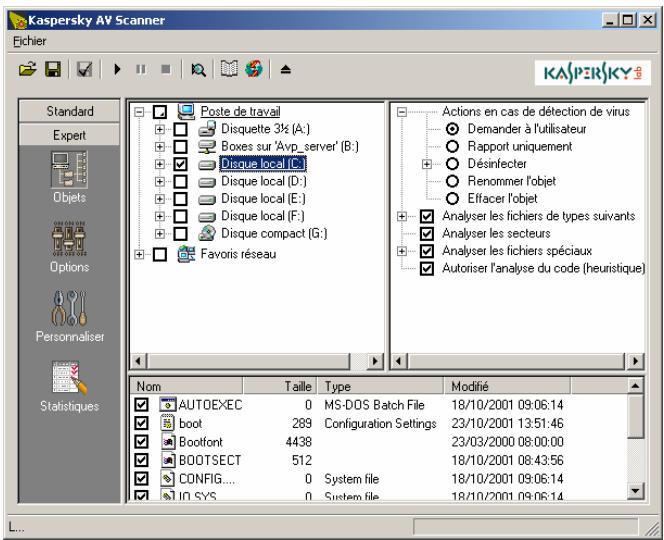Click the pause scan icon
The width and height of the screenshot is (664, 540).
click(141, 69)
